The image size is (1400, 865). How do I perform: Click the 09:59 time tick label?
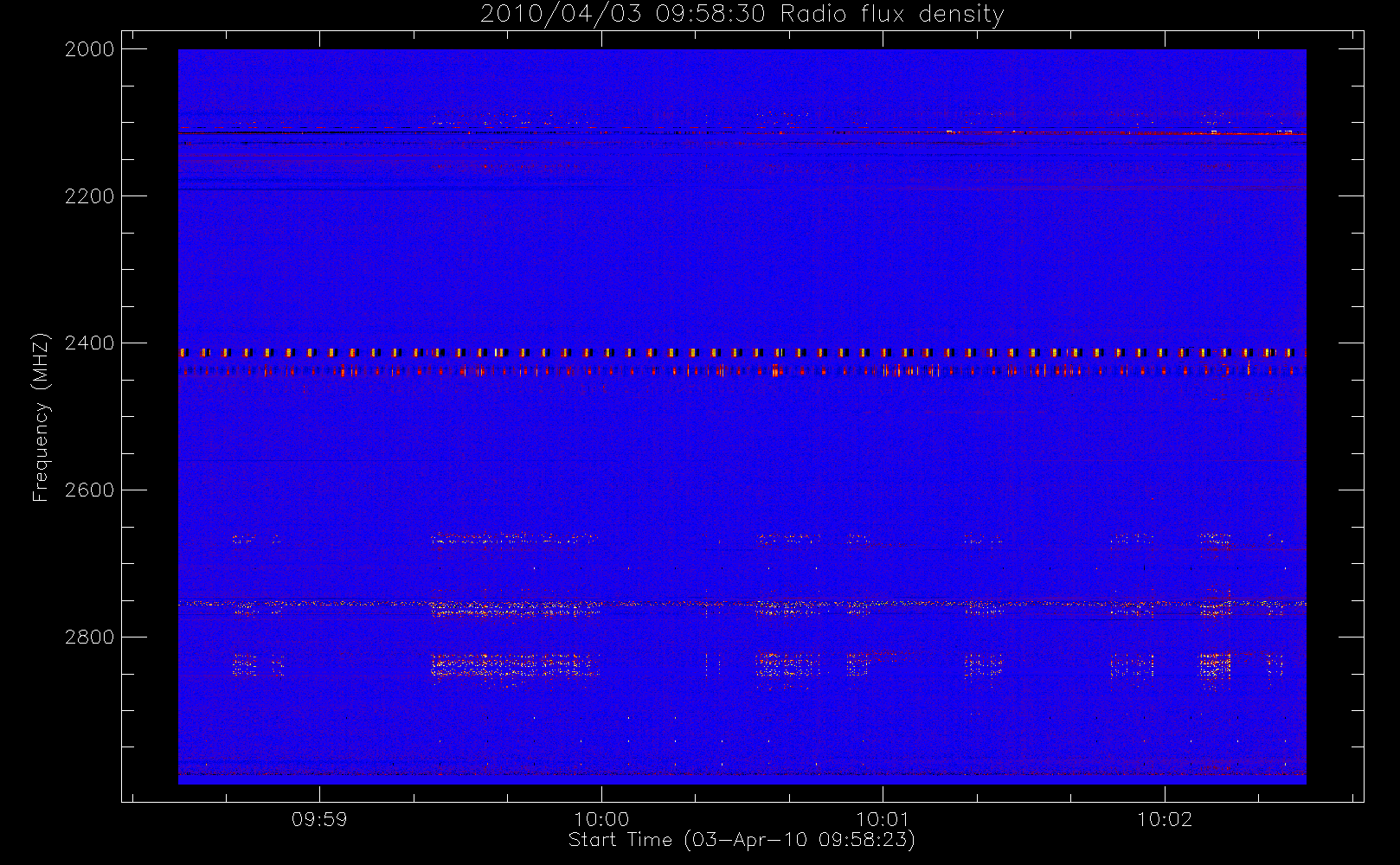tap(319, 819)
